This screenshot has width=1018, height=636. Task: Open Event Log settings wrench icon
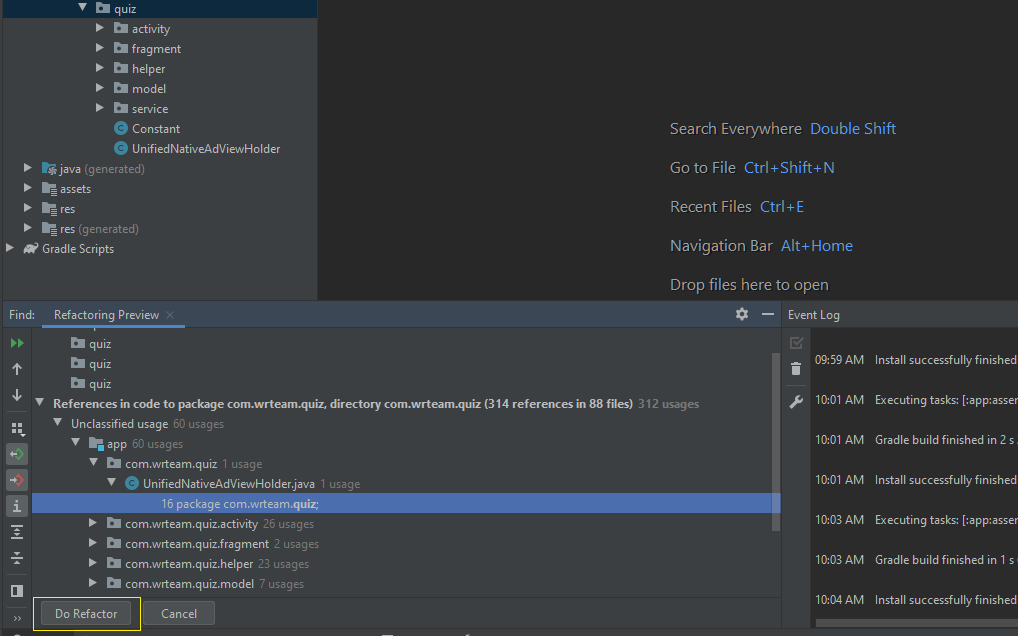pos(796,402)
